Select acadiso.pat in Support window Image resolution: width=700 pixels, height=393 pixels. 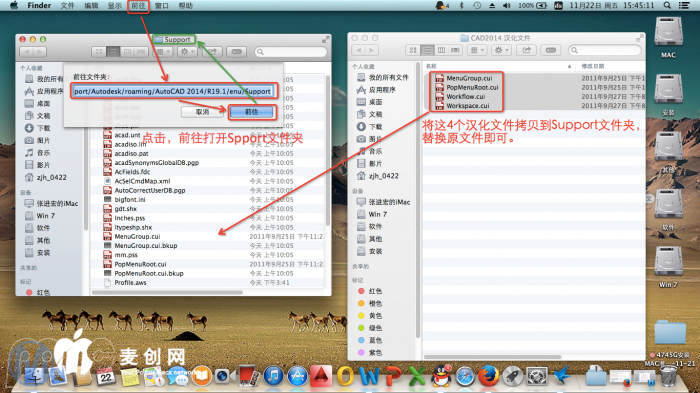131,153
